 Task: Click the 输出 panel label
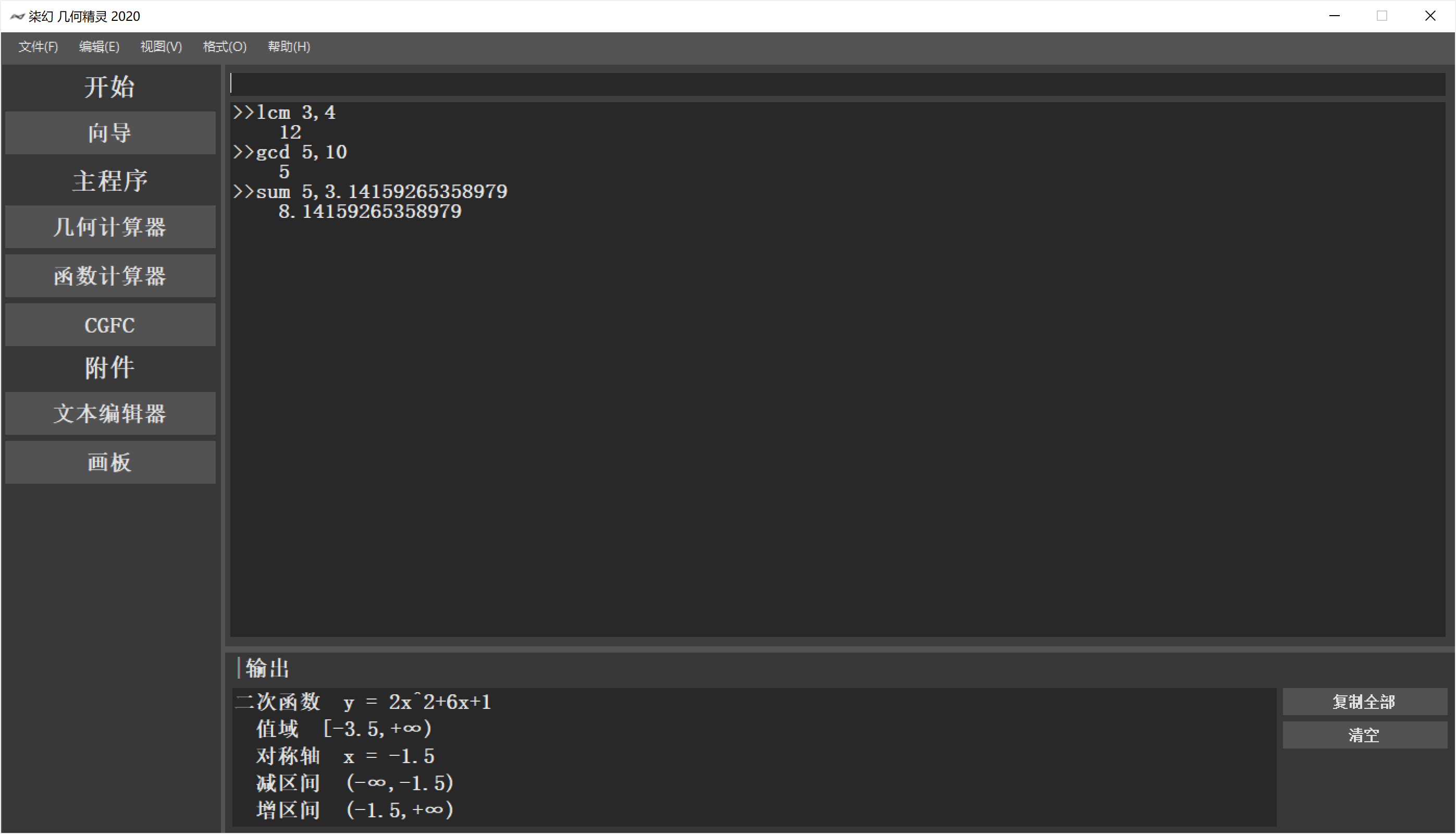pyautogui.click(x=267, y=668)
